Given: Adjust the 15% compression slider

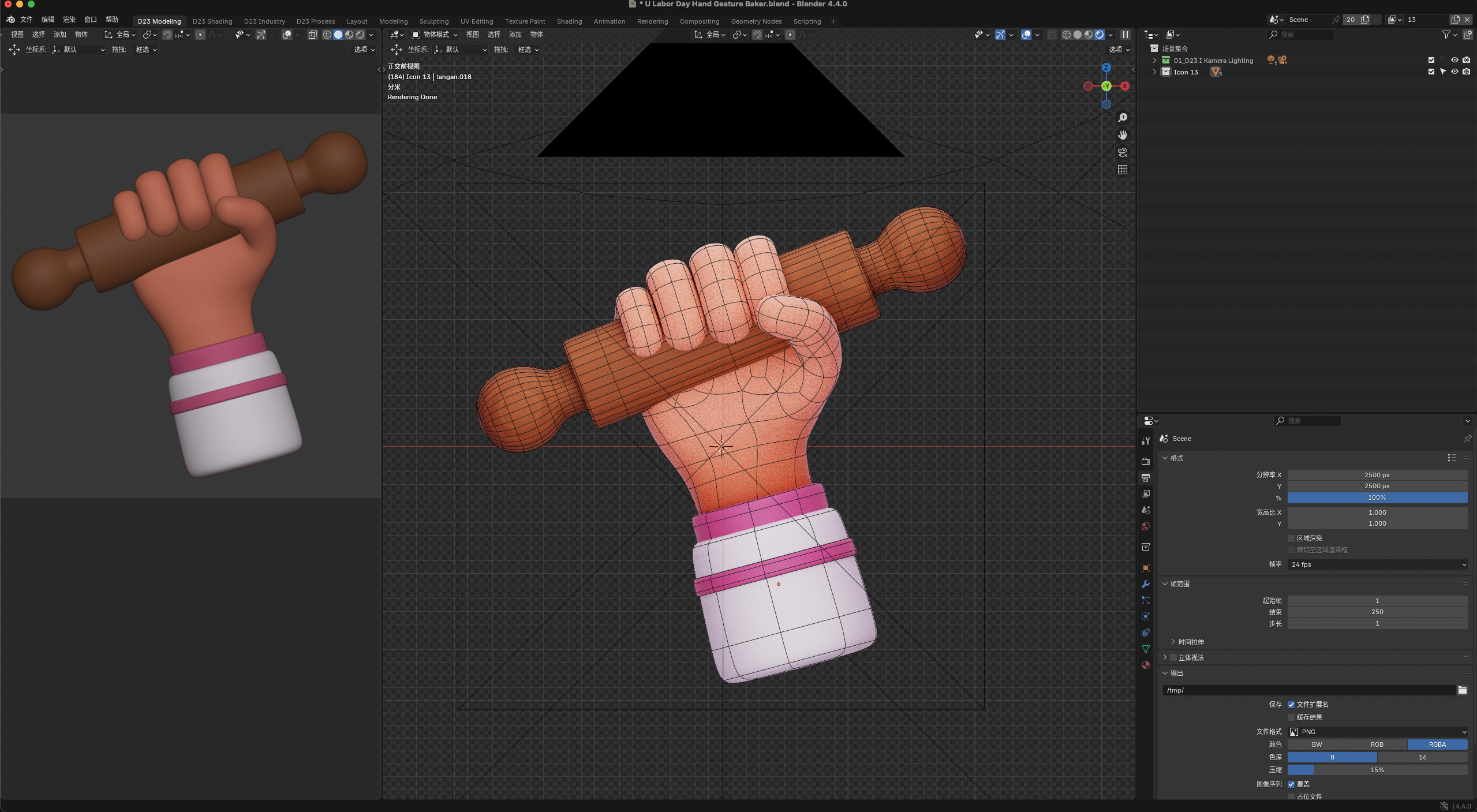Looking at the screenshot, I should click(1377, 770).
